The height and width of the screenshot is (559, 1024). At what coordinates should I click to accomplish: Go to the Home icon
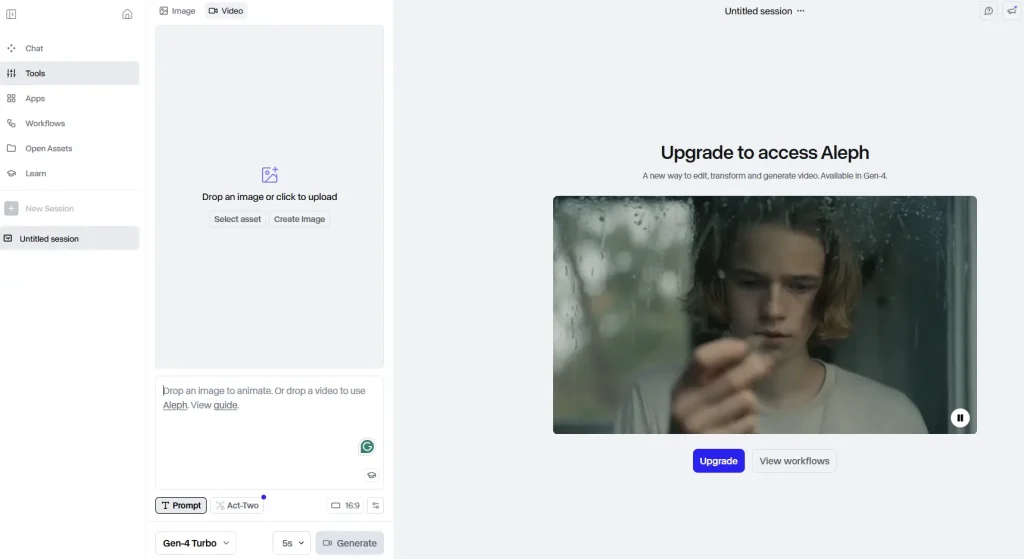click(x=127, y=14)
